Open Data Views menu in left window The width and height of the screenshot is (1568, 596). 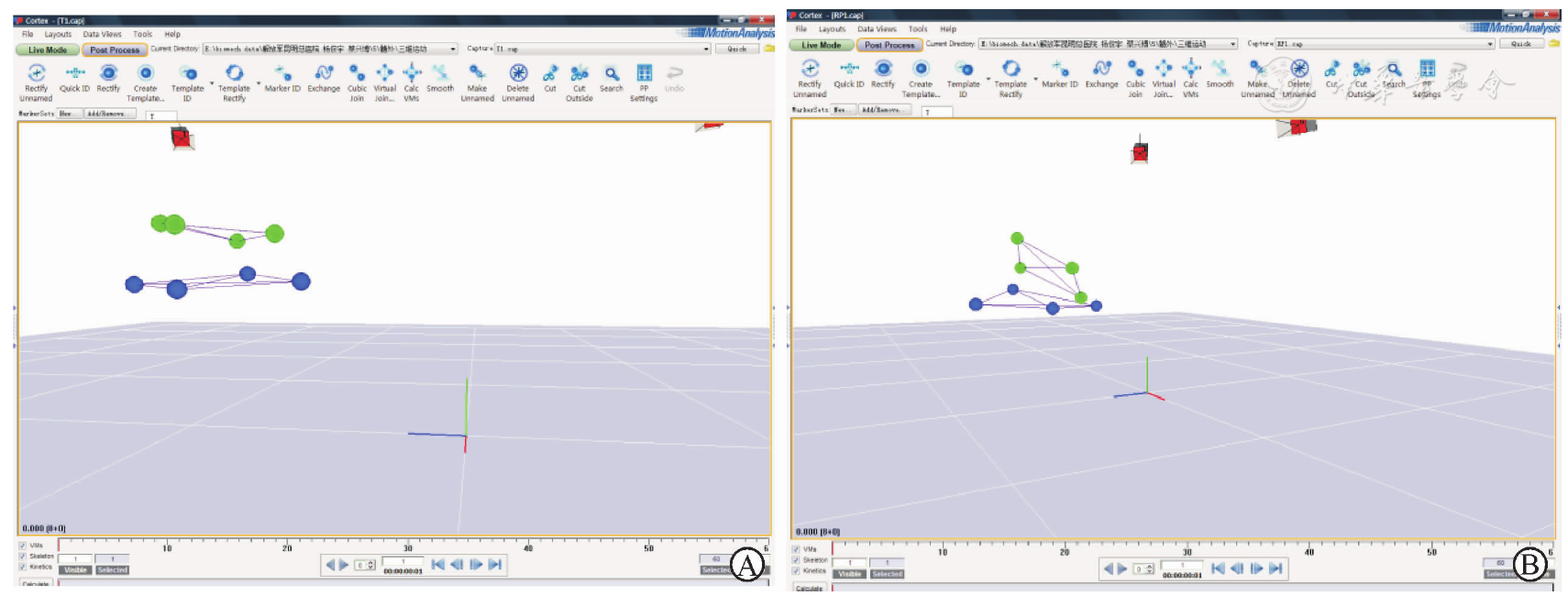click(102, 35)
